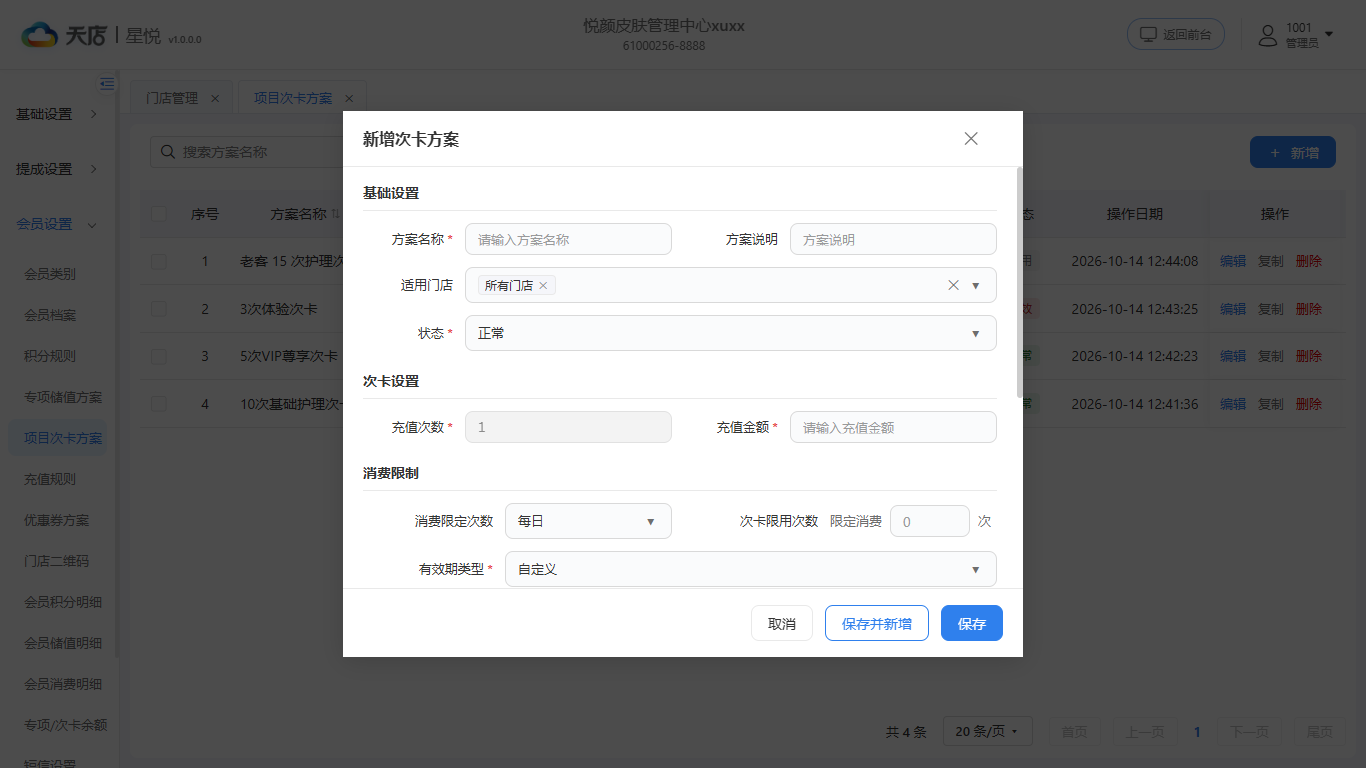
Task: Open 会员类别 in the sidebar
Action: (50, 274)
